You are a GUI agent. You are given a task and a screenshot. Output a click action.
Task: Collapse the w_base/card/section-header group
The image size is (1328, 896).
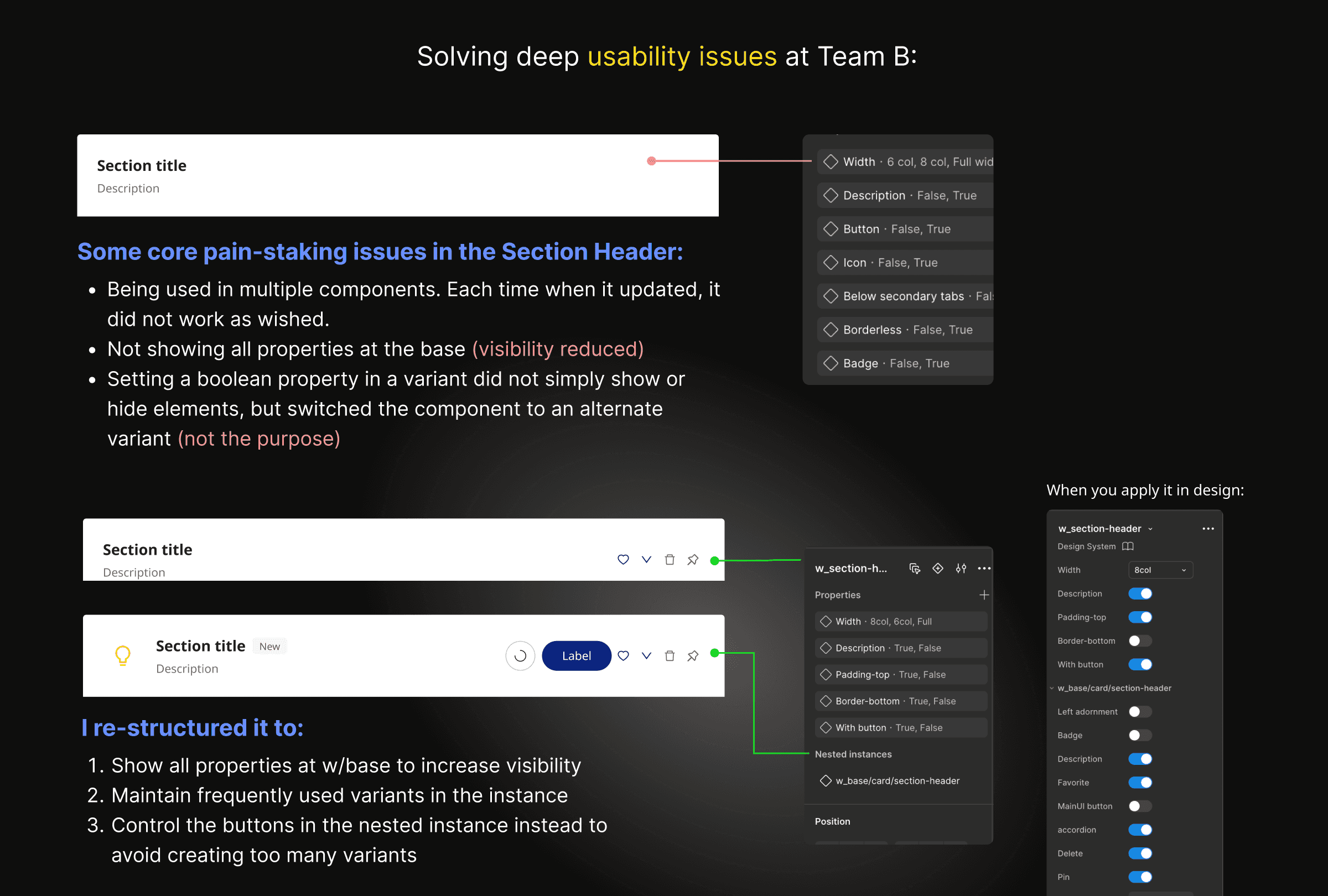point(1051,688)
